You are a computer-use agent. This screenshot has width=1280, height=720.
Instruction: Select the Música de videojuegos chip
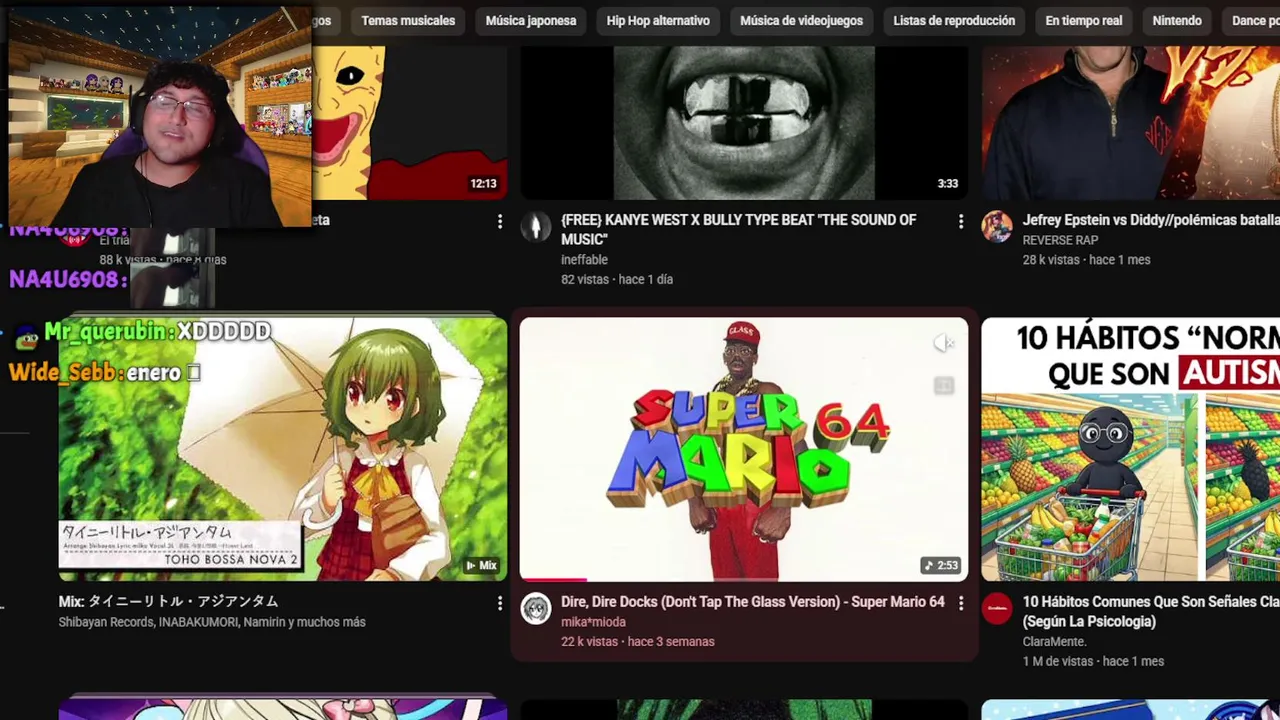coord(801,20)
